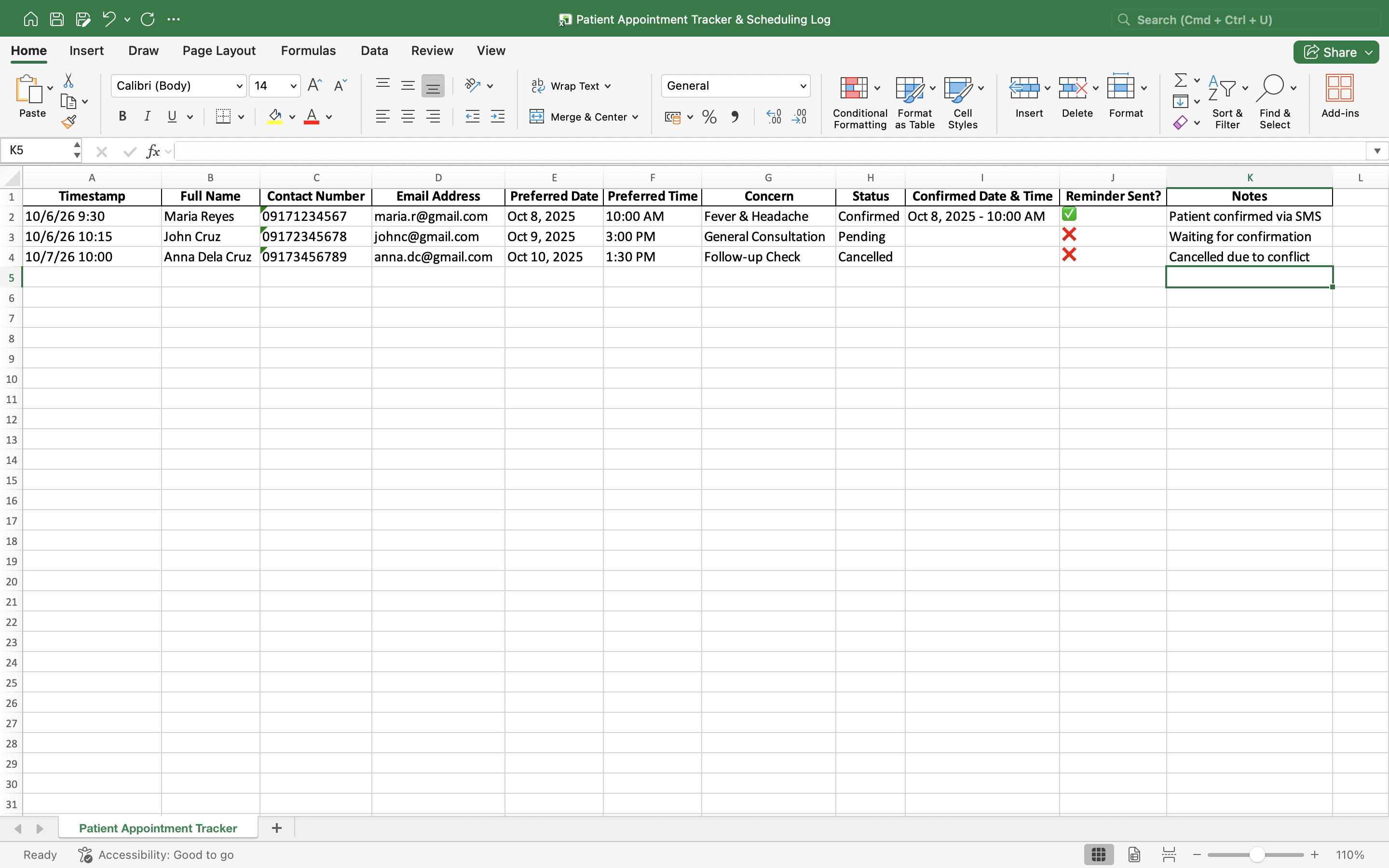Open the Formulas ribbon tab
The image size is (1389, 868).
tap(308, 51)
